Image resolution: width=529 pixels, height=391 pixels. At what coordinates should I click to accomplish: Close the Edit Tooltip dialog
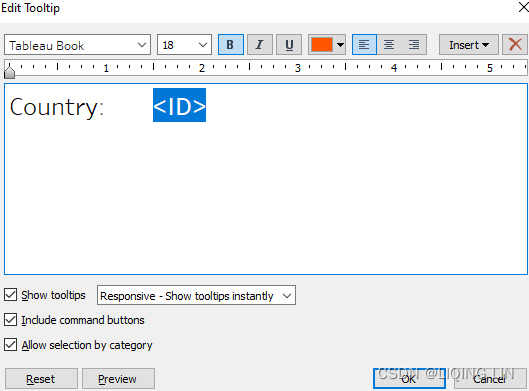pyautogui.click(x=523, y=7)
